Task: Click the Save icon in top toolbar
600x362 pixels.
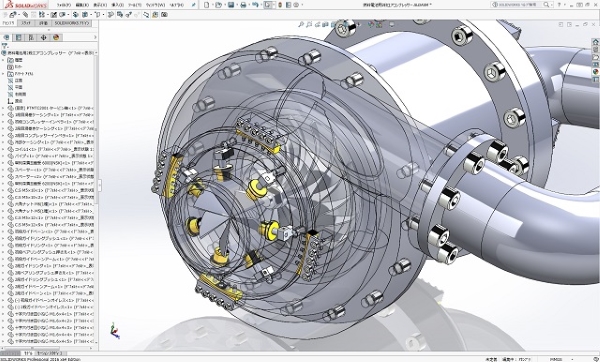Action: [231, 5]
